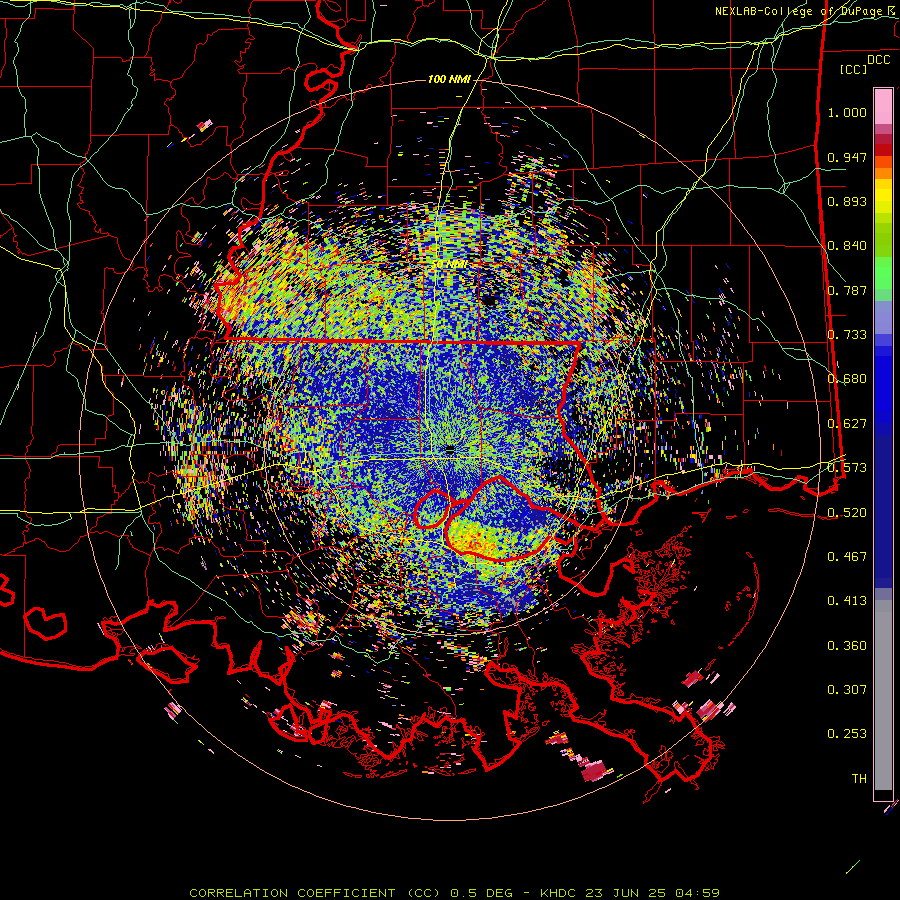Pick the red color bar segment above 0.947
This screenshot has width=900, height=900.
[883, 149]
